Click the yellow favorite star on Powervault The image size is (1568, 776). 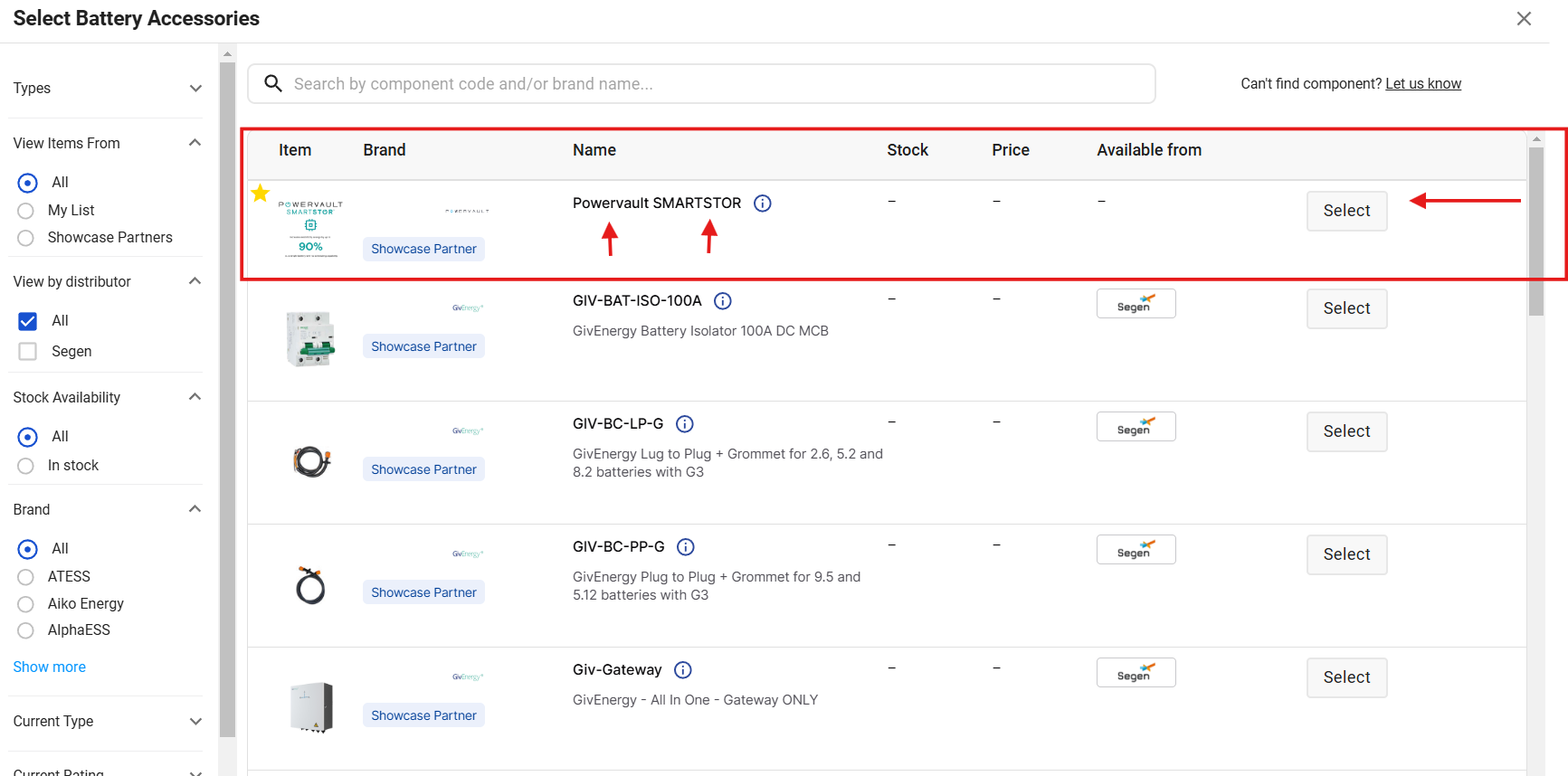261,193
